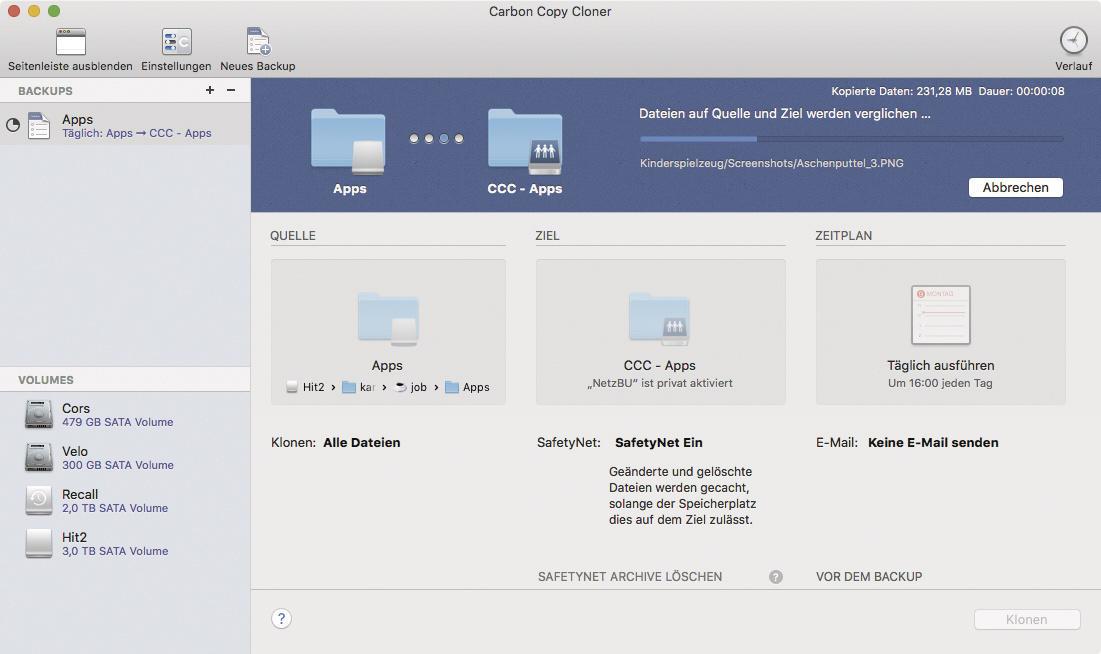Click the Velo hard drive icon
This screenshot has width=1101, height=654.
coord(39,457)
